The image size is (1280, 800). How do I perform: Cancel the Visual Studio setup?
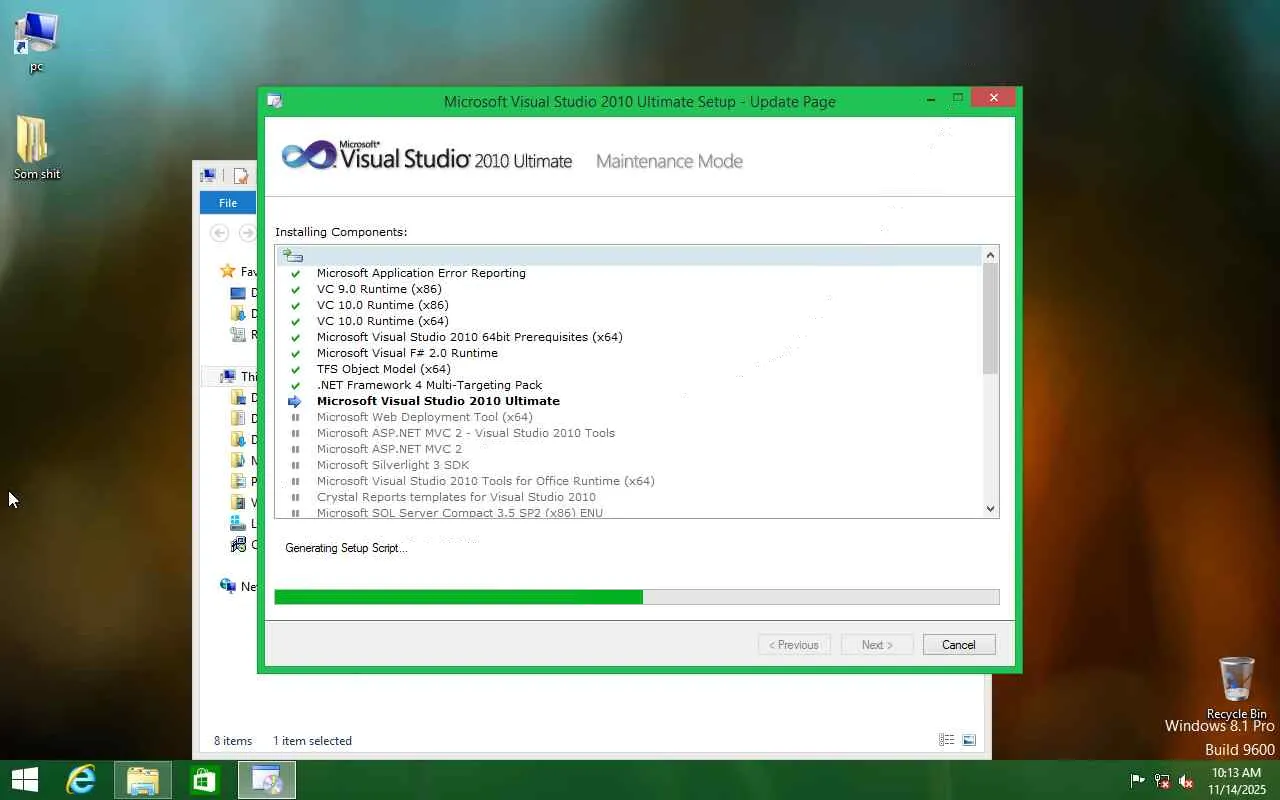[959, 645]
